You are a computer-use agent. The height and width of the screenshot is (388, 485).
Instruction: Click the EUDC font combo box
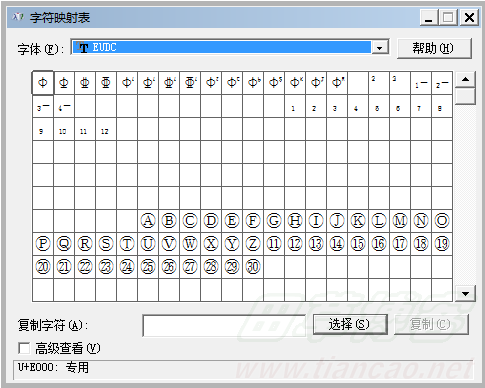(x=230, y=47)
